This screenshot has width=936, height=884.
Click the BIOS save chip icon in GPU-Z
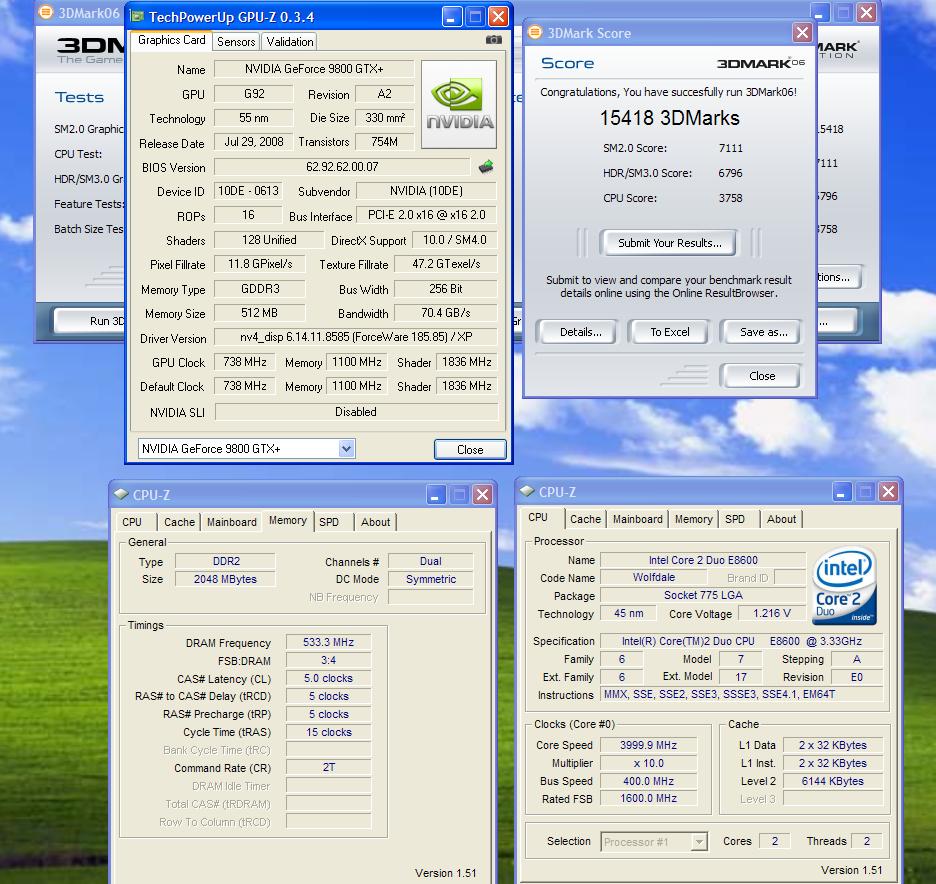(x=486, y=167)
